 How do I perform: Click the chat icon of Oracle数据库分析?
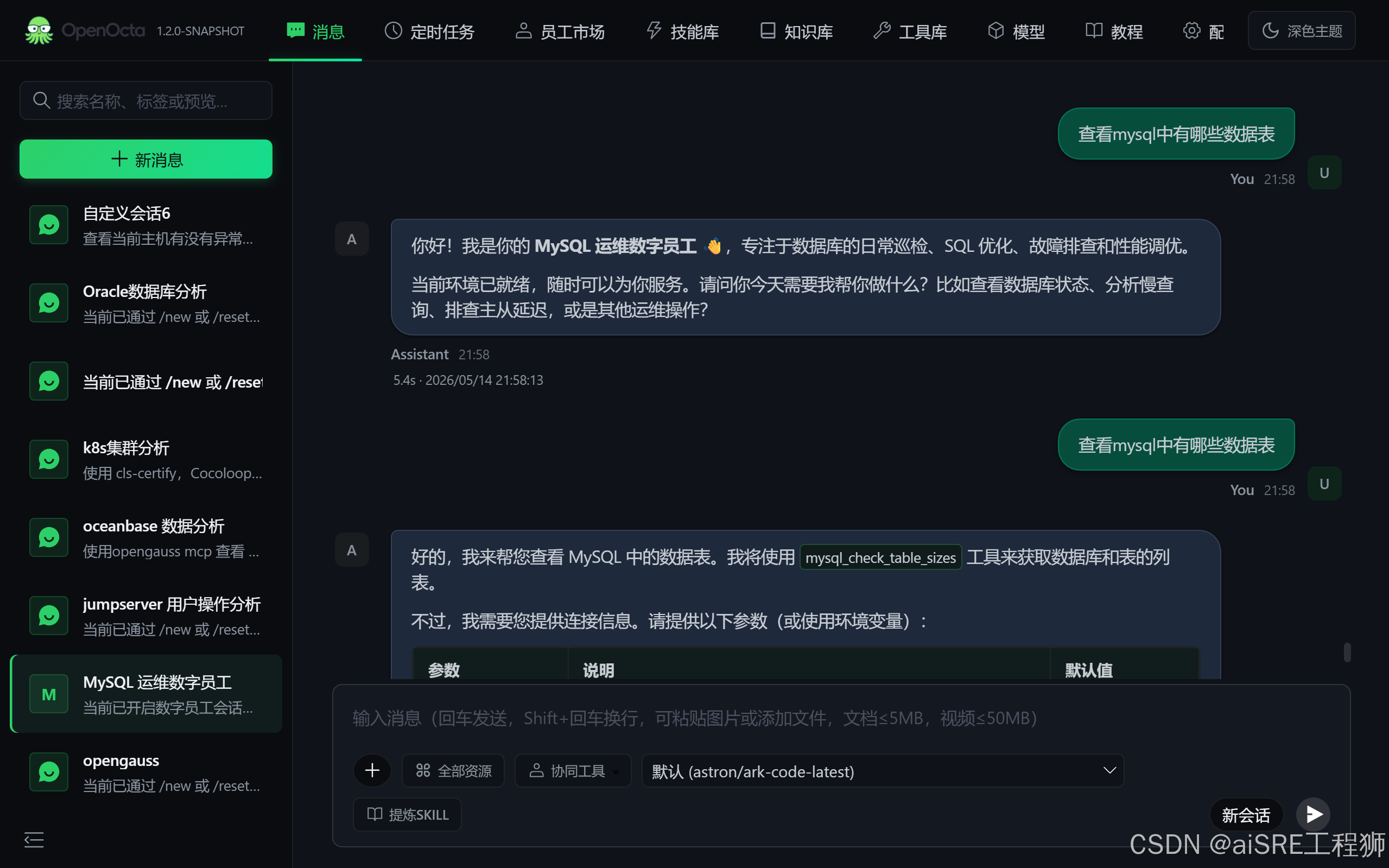[x=49, y=303]
